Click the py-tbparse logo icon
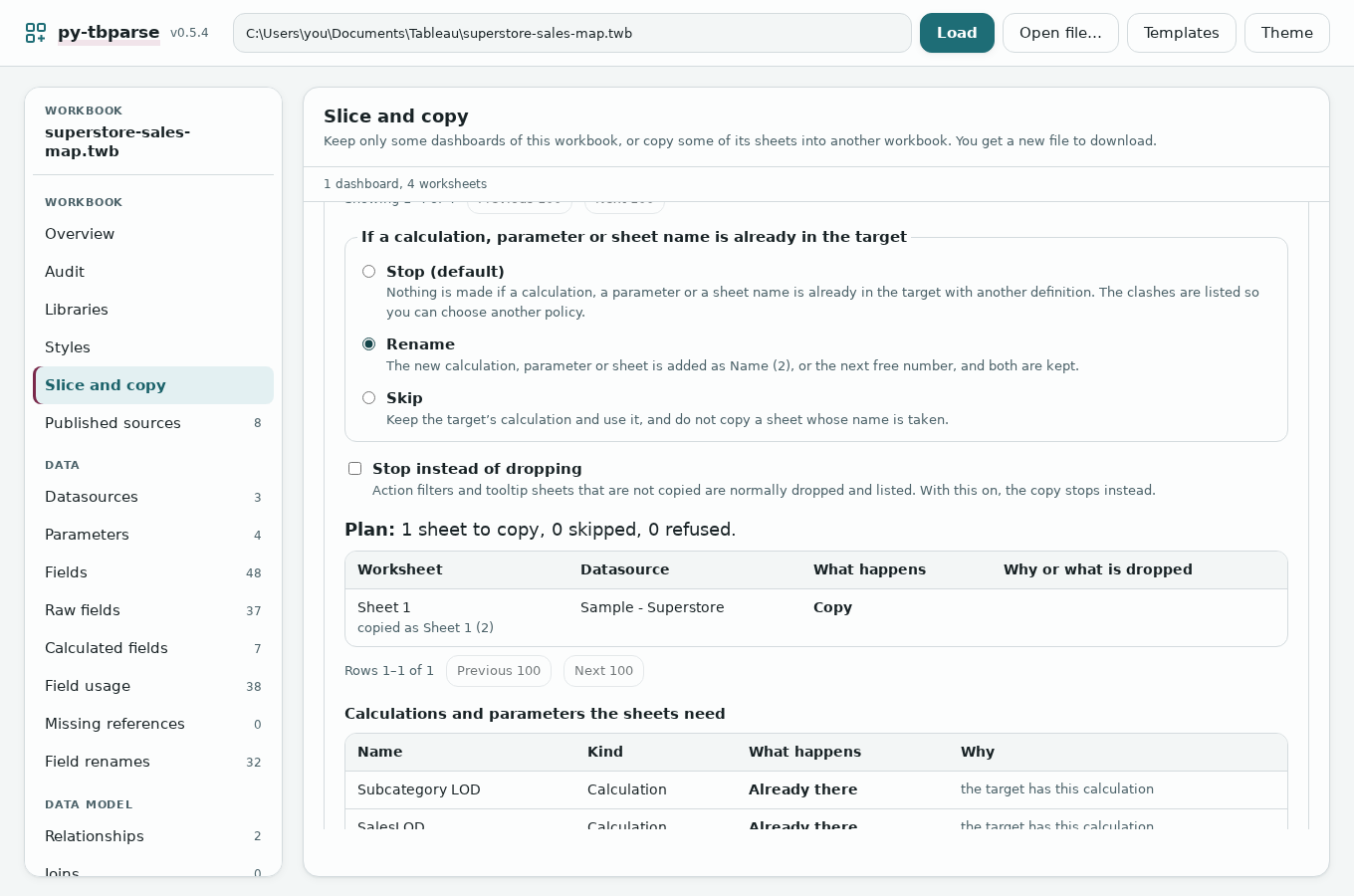This screenshot has width=1354, height=896. pyautogui.click(x=35, y=33)
